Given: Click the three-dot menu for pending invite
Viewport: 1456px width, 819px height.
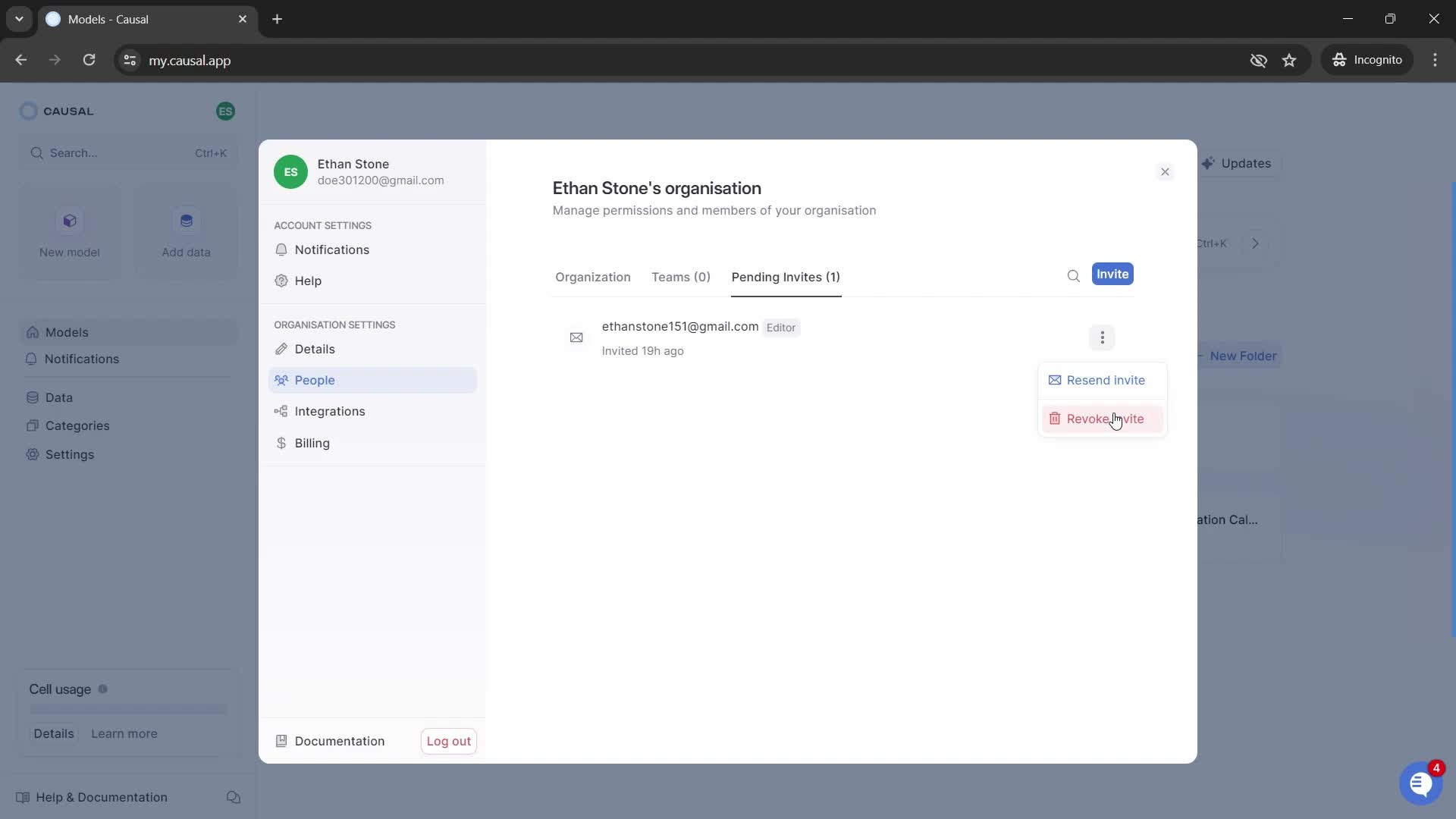Looking at the screenshot, I should 1102,337.
